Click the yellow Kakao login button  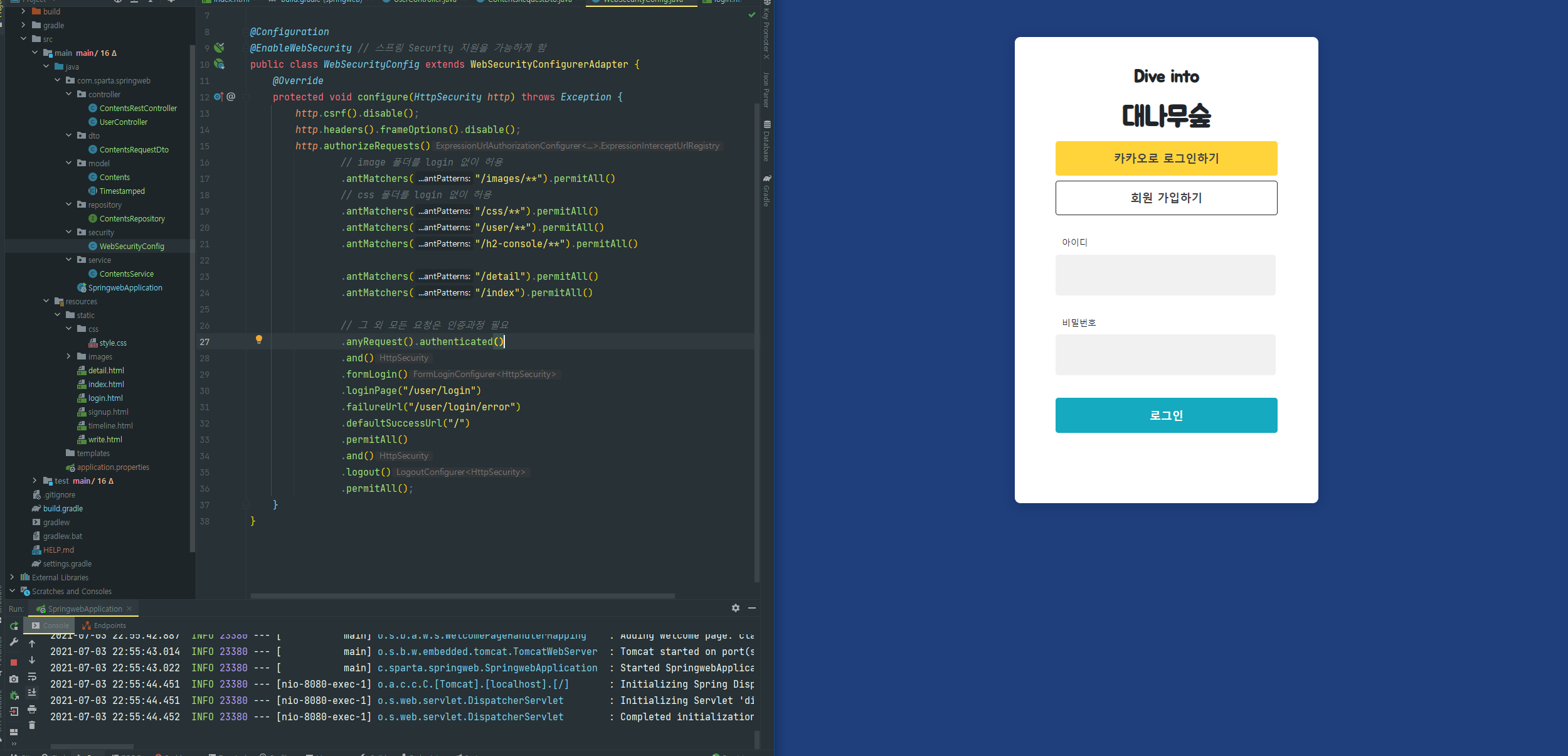click(x=1165, y=158)
